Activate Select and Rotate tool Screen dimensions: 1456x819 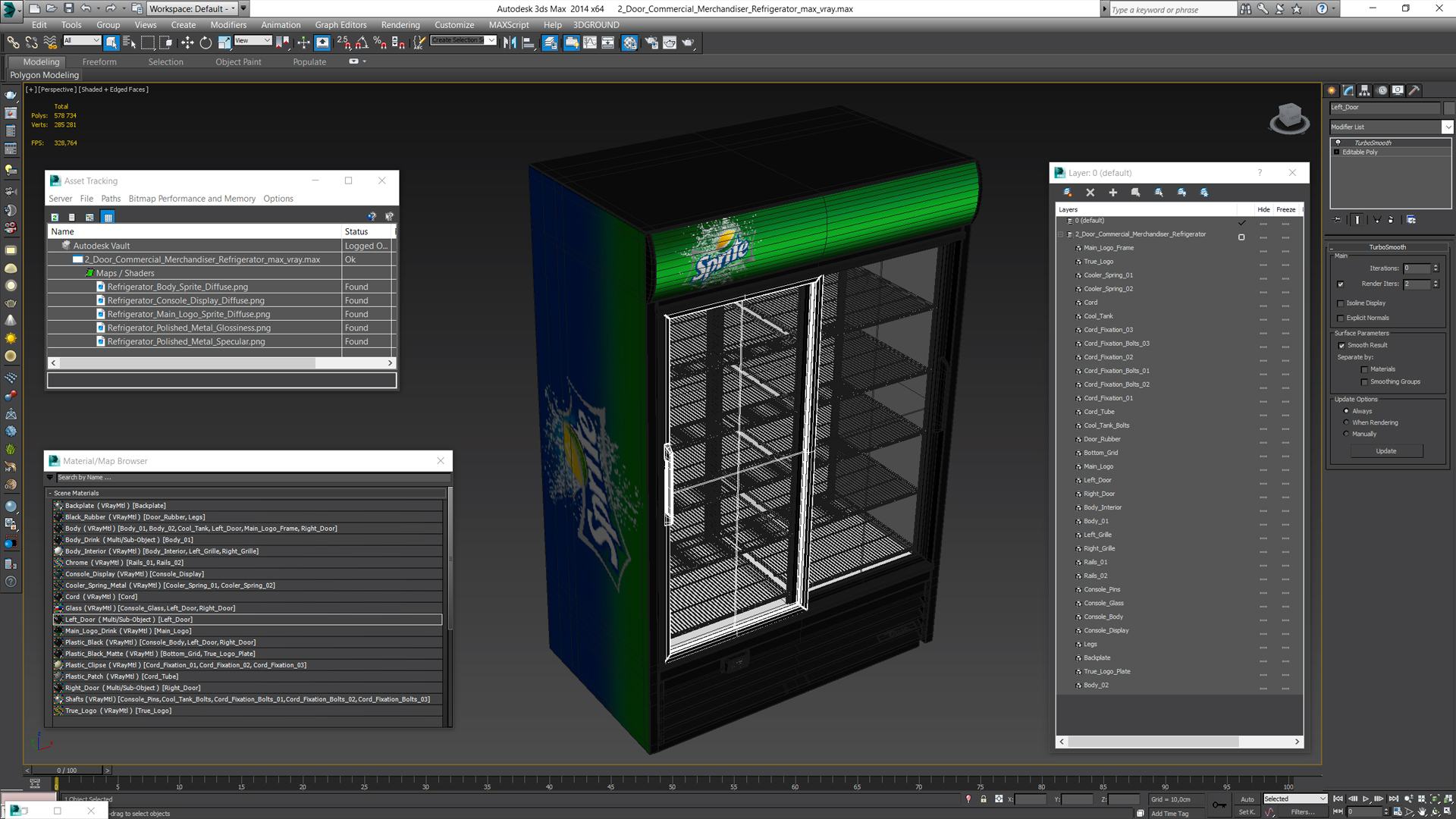click(x=206, y=42)
